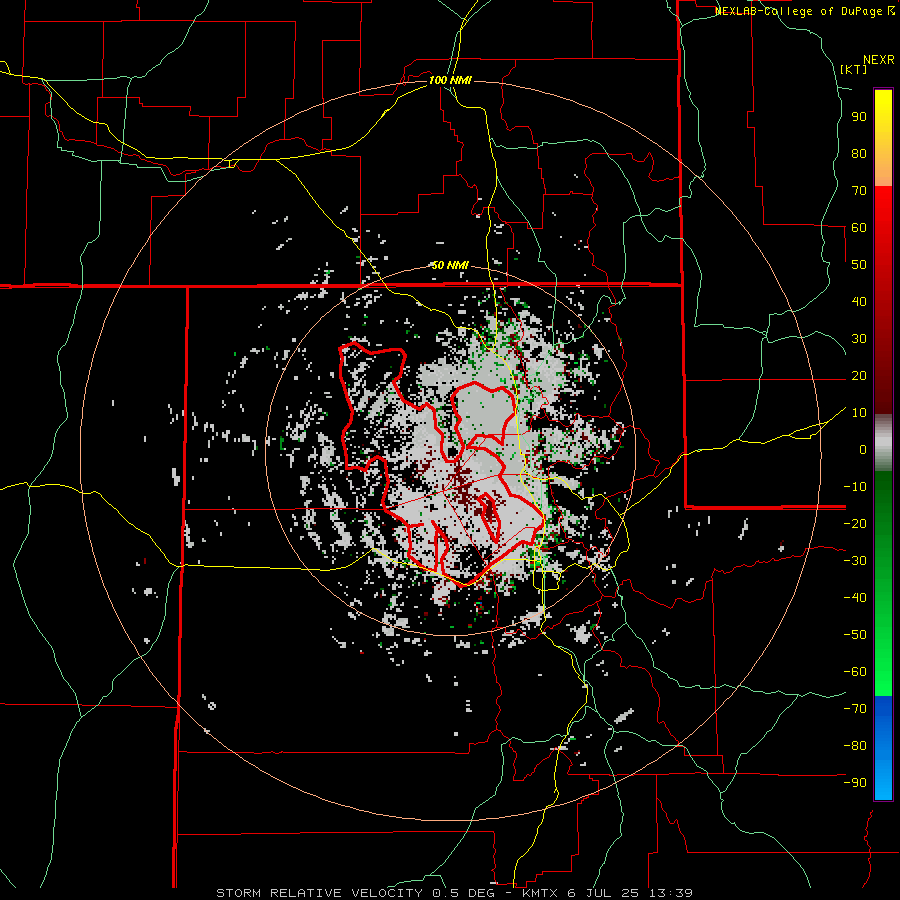The image size is (900, 900).
Task: Click the 80 value on velocity scale
Action: tap(859, 154)
